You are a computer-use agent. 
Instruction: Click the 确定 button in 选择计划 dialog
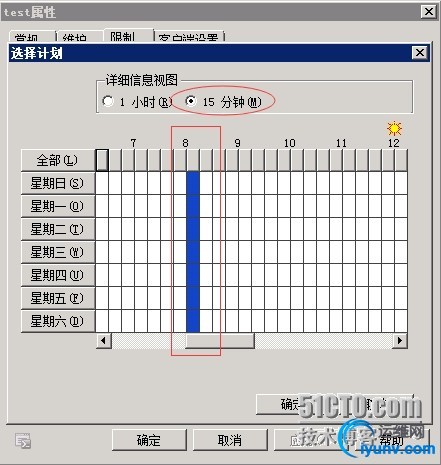click(x=292, y=405)
